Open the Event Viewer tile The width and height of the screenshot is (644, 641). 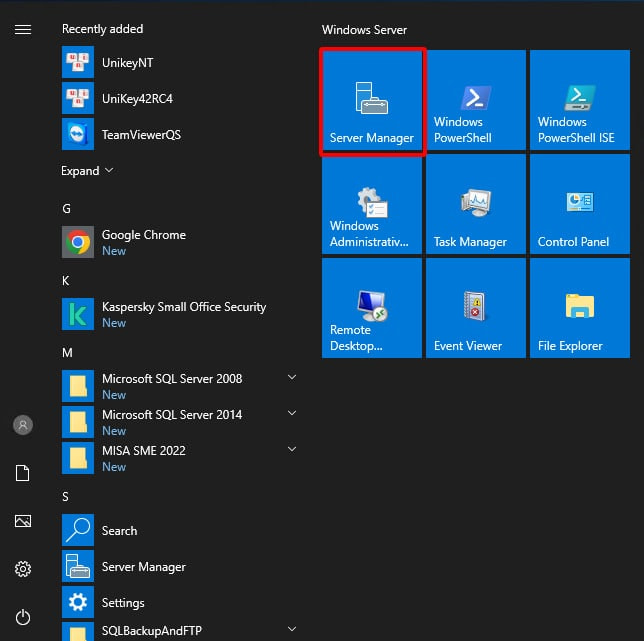476,308
